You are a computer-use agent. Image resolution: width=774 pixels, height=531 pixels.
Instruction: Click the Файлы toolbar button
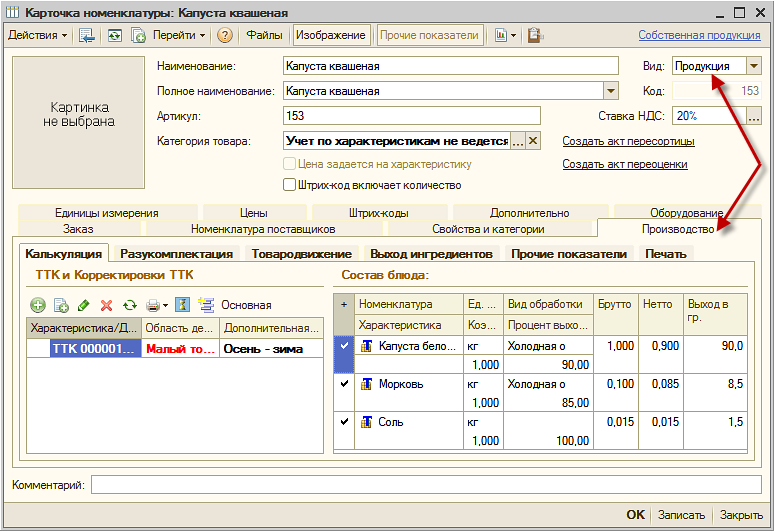click(265, 36)
